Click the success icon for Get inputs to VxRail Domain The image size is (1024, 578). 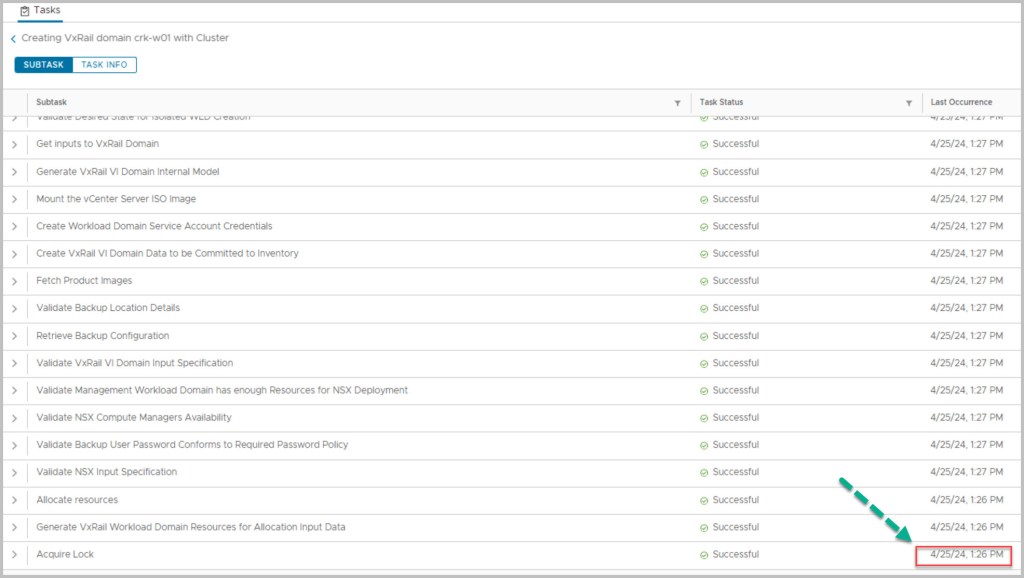(x=704, y=144)
